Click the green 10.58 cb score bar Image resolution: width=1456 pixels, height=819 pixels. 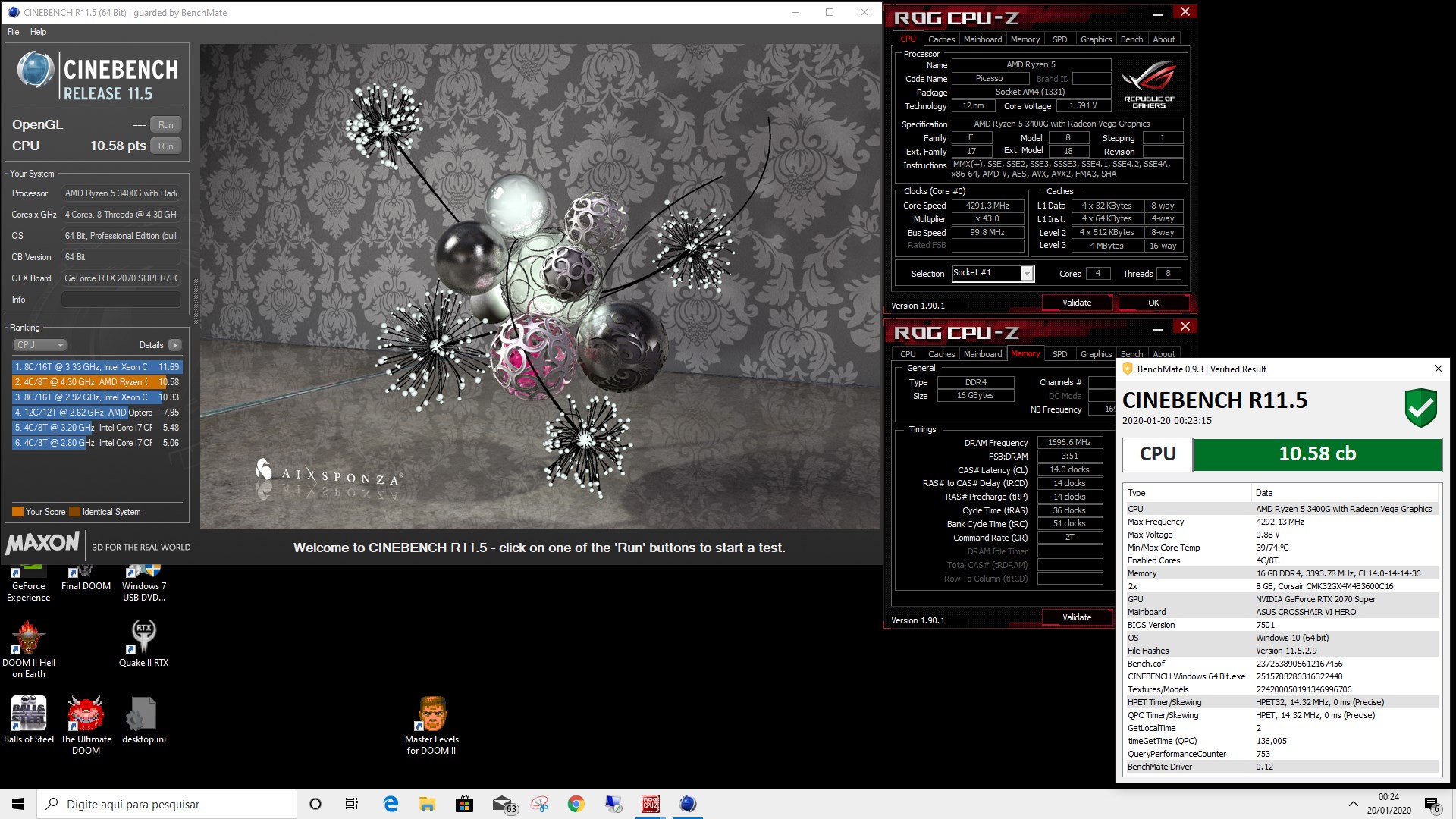pos(1317,454)
